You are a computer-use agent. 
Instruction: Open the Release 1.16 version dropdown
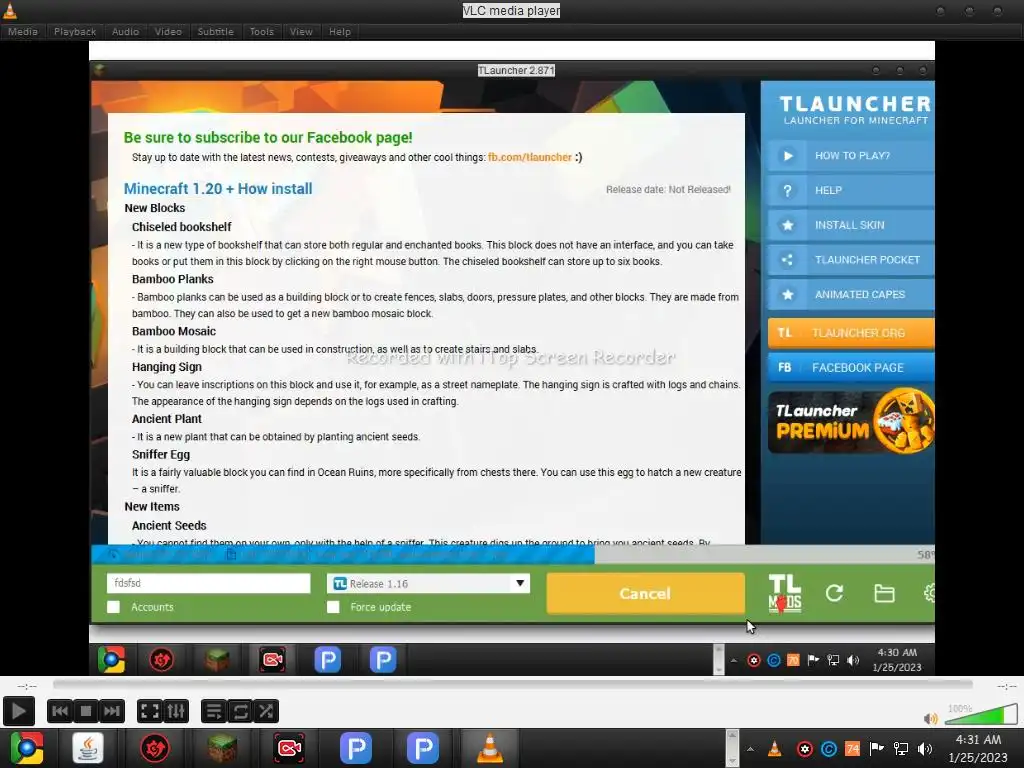pyautogui.click(x=428, y=583)
